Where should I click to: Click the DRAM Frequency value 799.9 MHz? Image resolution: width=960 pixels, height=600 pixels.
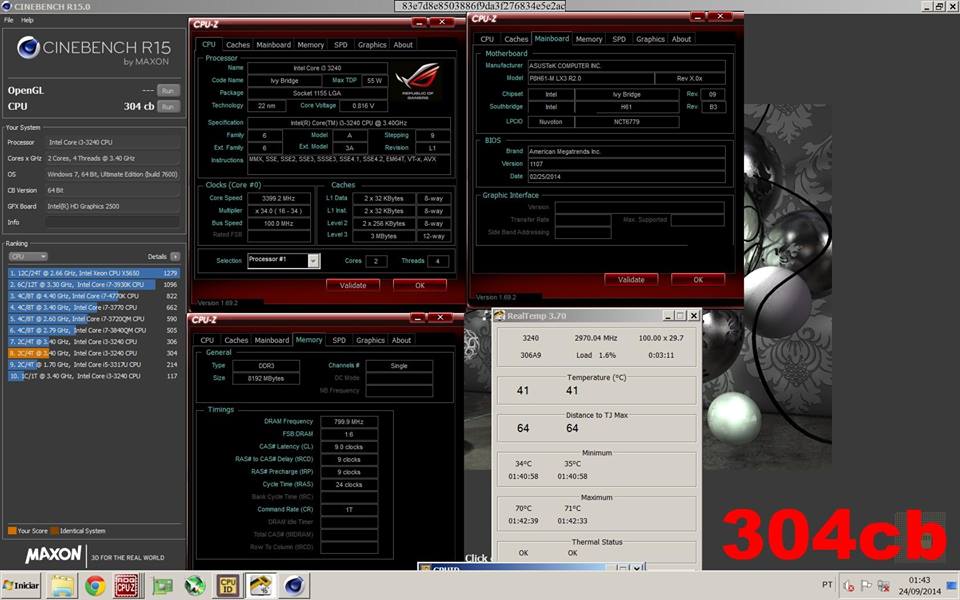click(x=349, y=422)
